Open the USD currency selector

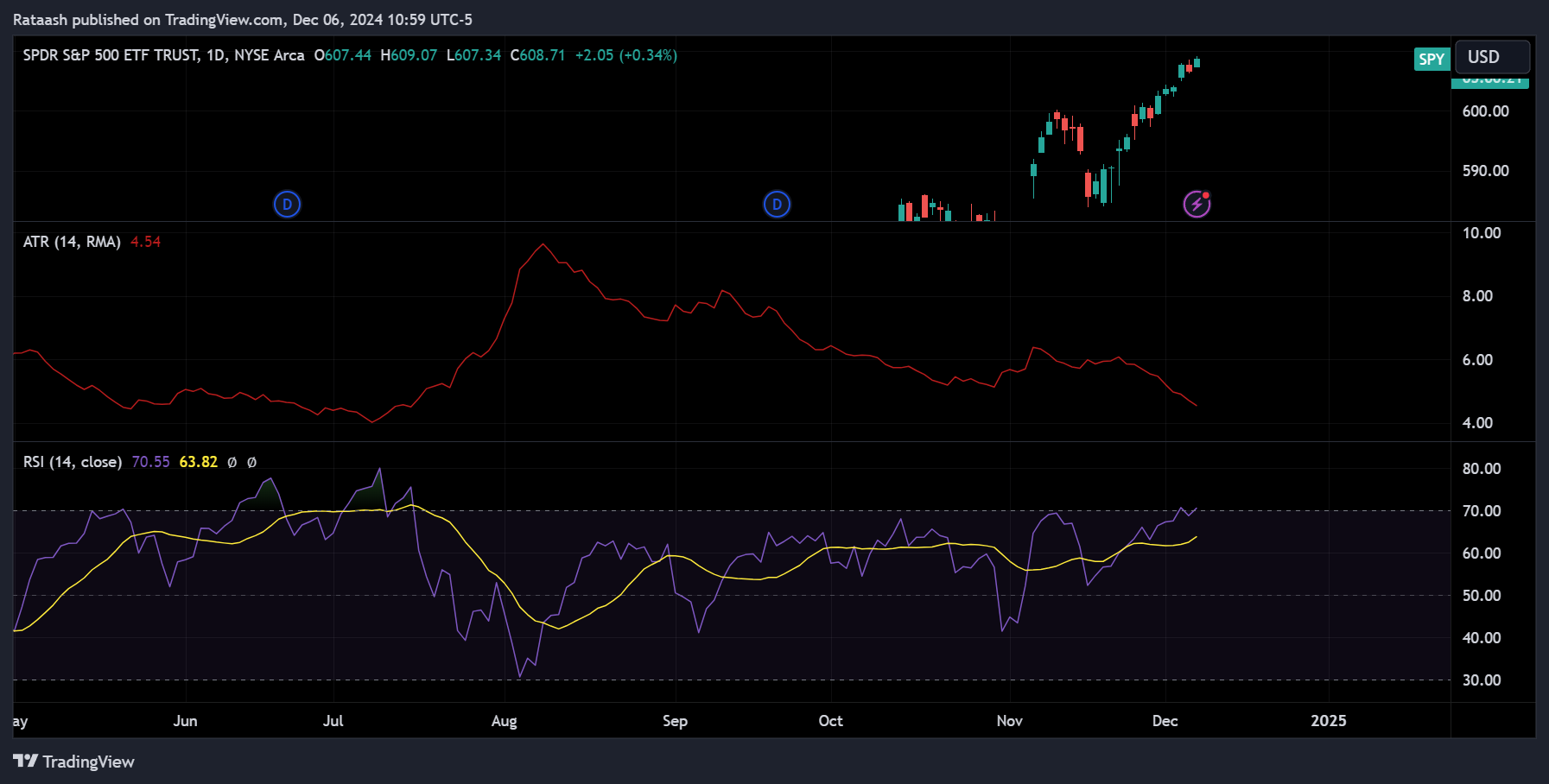coord(1493,57)
